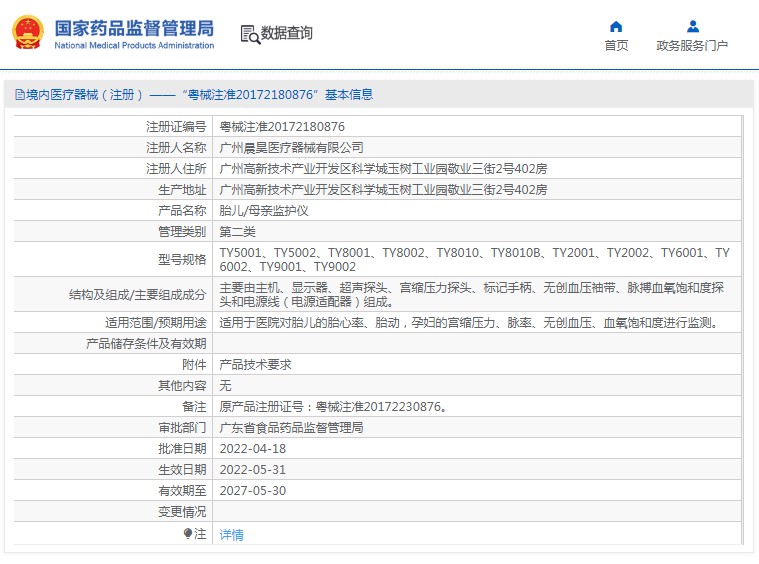
Task: Click the 其他内容 label
Action: 182,385
